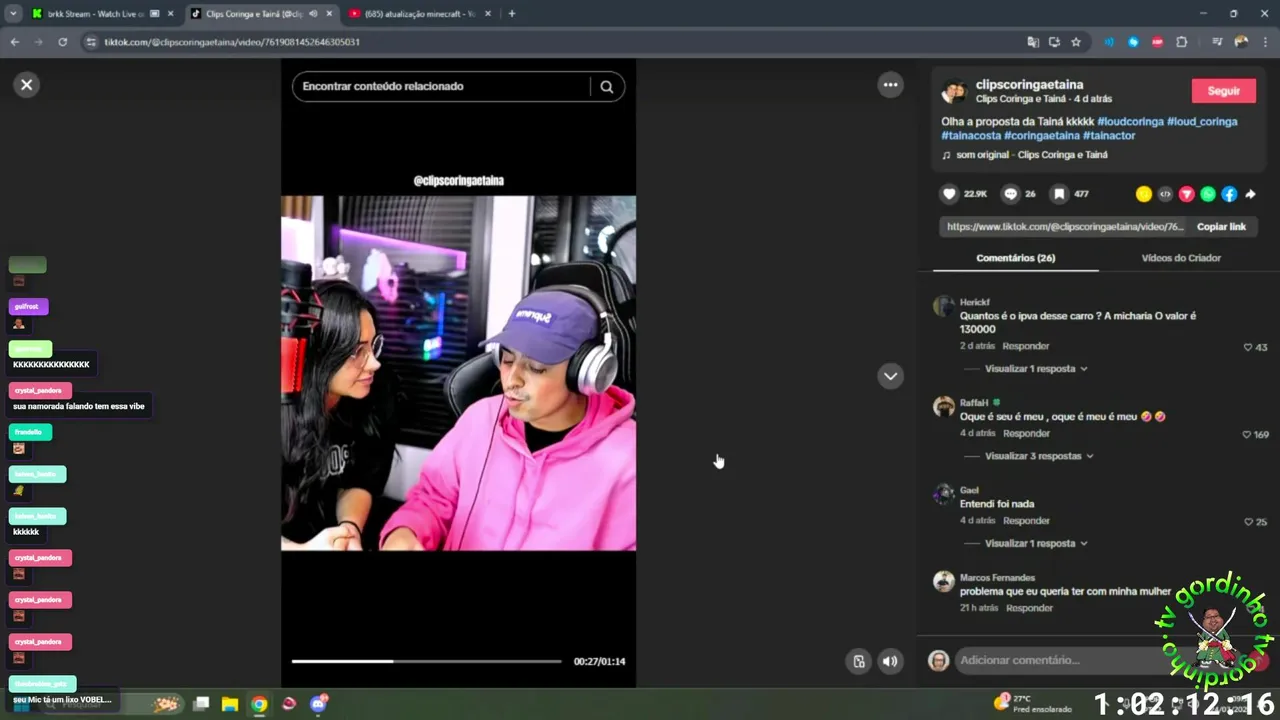Open Google Chrome from taskbar

point(259,704)
